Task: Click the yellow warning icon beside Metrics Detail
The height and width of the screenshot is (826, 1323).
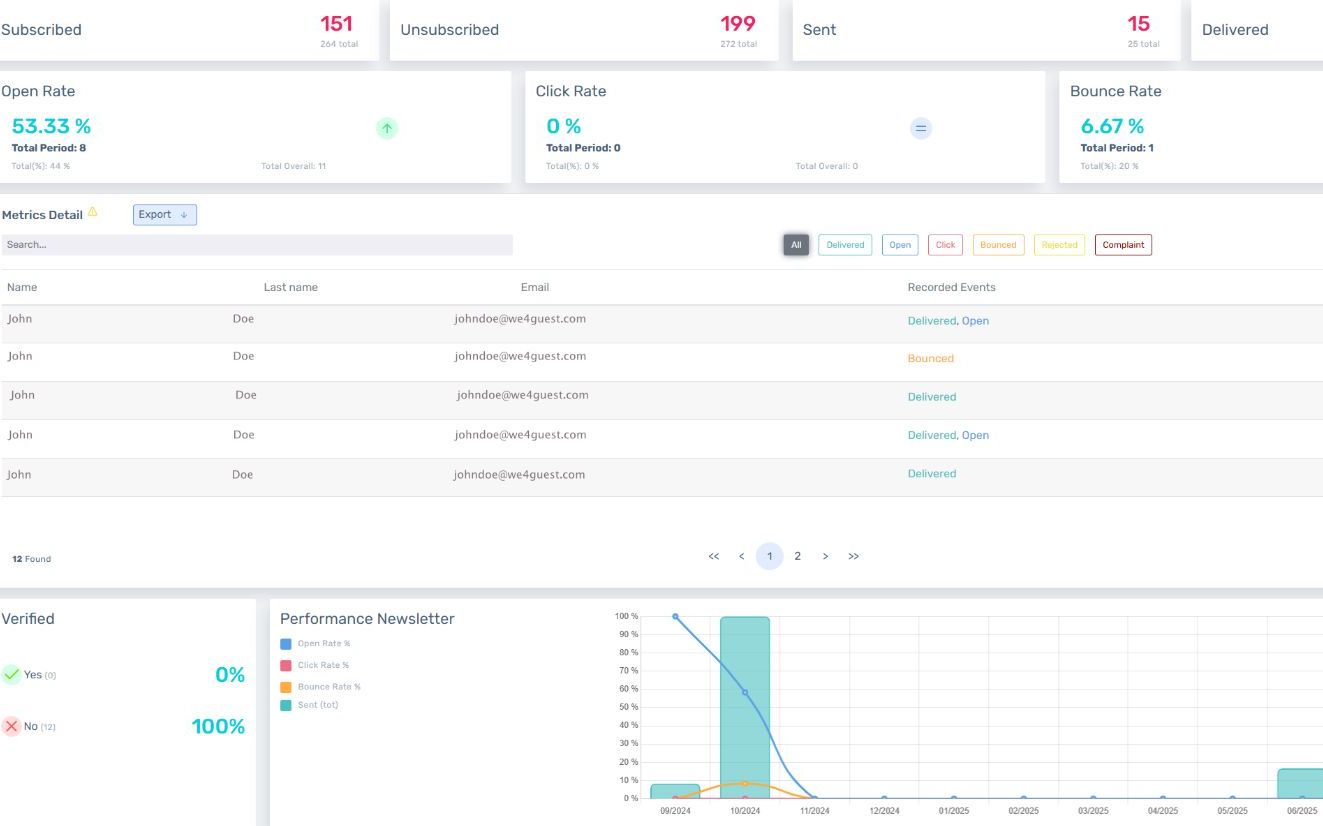Action: (93, 212)
